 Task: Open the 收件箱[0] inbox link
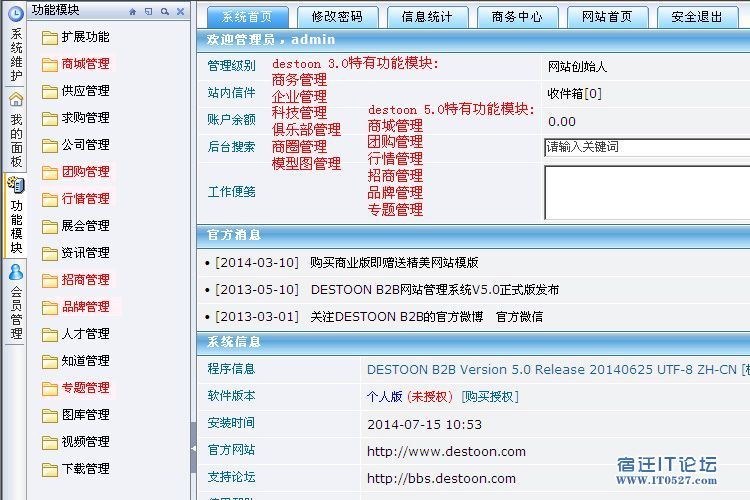coord(574,94)
